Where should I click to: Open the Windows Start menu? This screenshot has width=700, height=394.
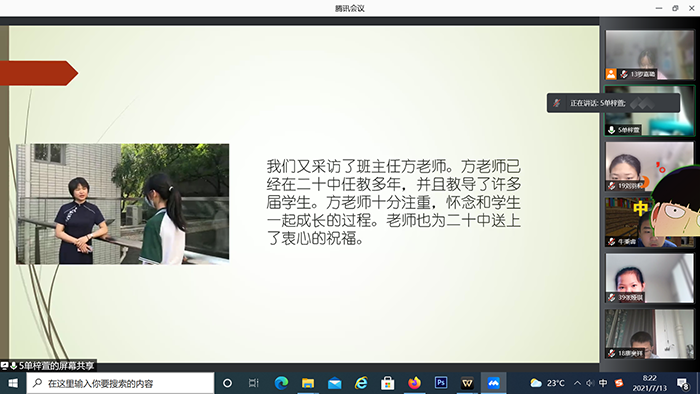(x=13, y=383)
